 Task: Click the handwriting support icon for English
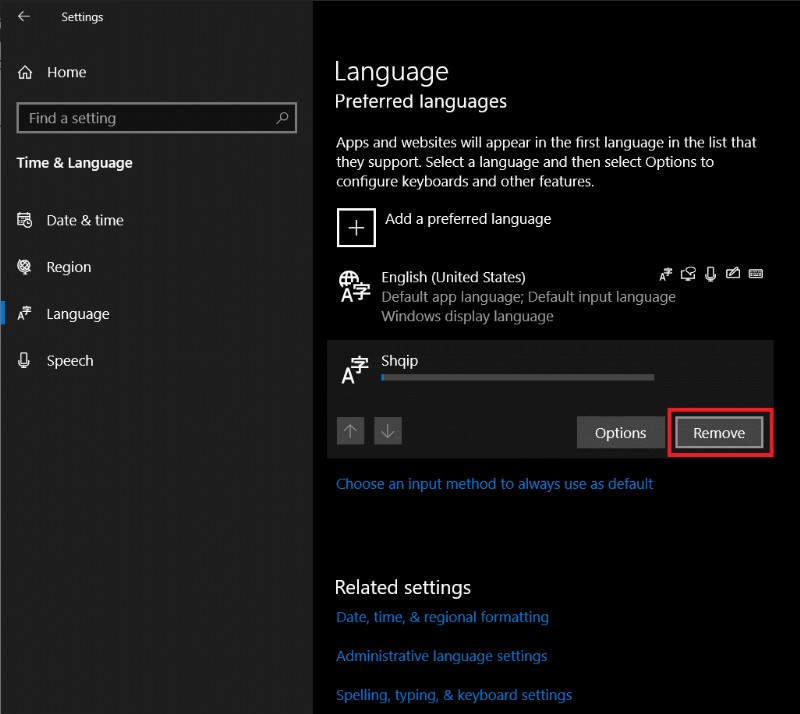click(733, 274)
